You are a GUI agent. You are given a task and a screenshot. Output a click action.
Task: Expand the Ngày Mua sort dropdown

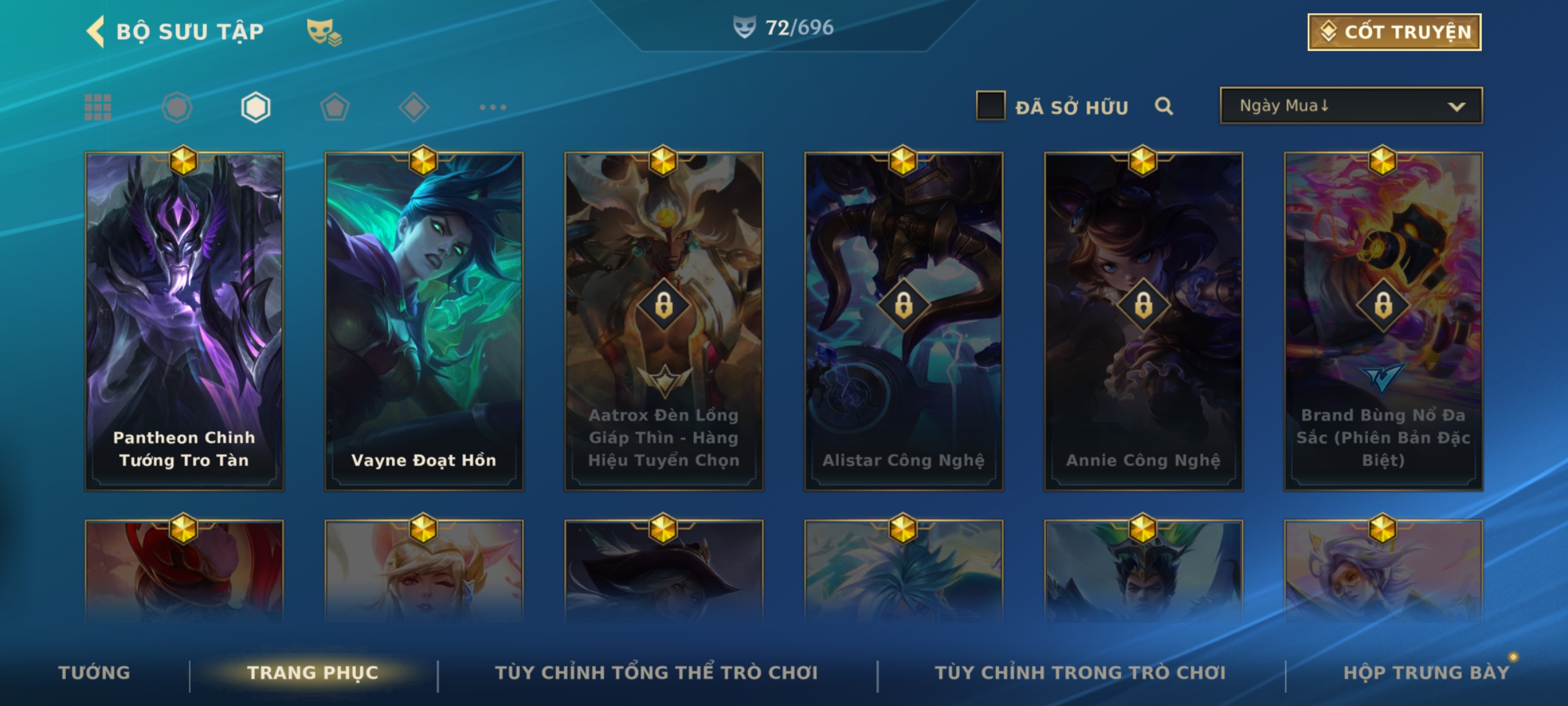tap(1351, 106)
